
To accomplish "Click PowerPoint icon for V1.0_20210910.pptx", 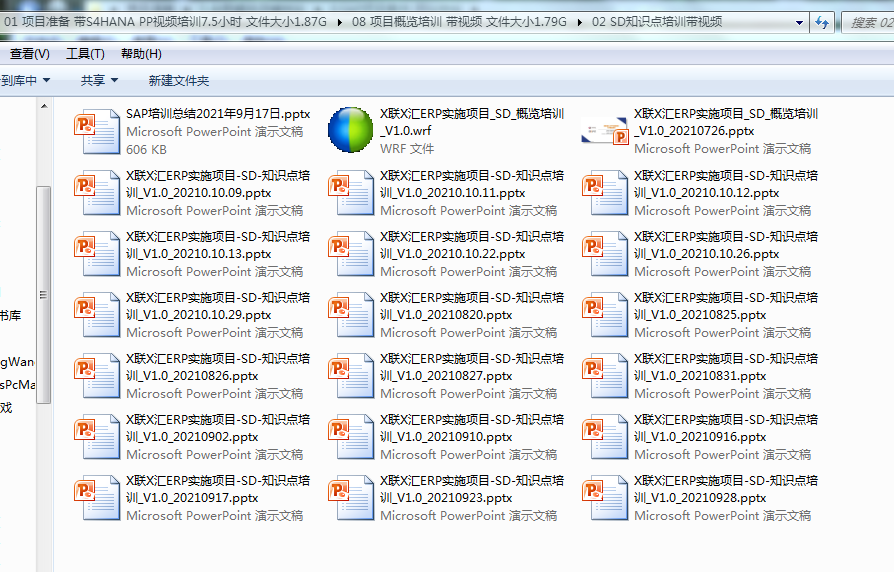I will (x=351, y=436).
